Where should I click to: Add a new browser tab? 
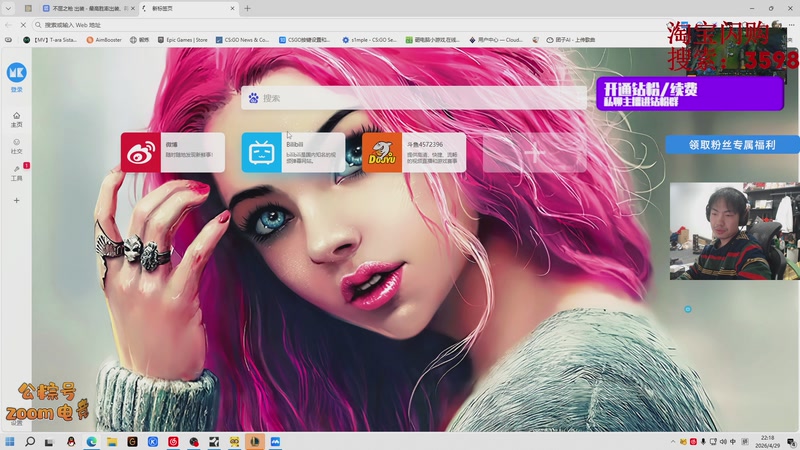(247, 8)
